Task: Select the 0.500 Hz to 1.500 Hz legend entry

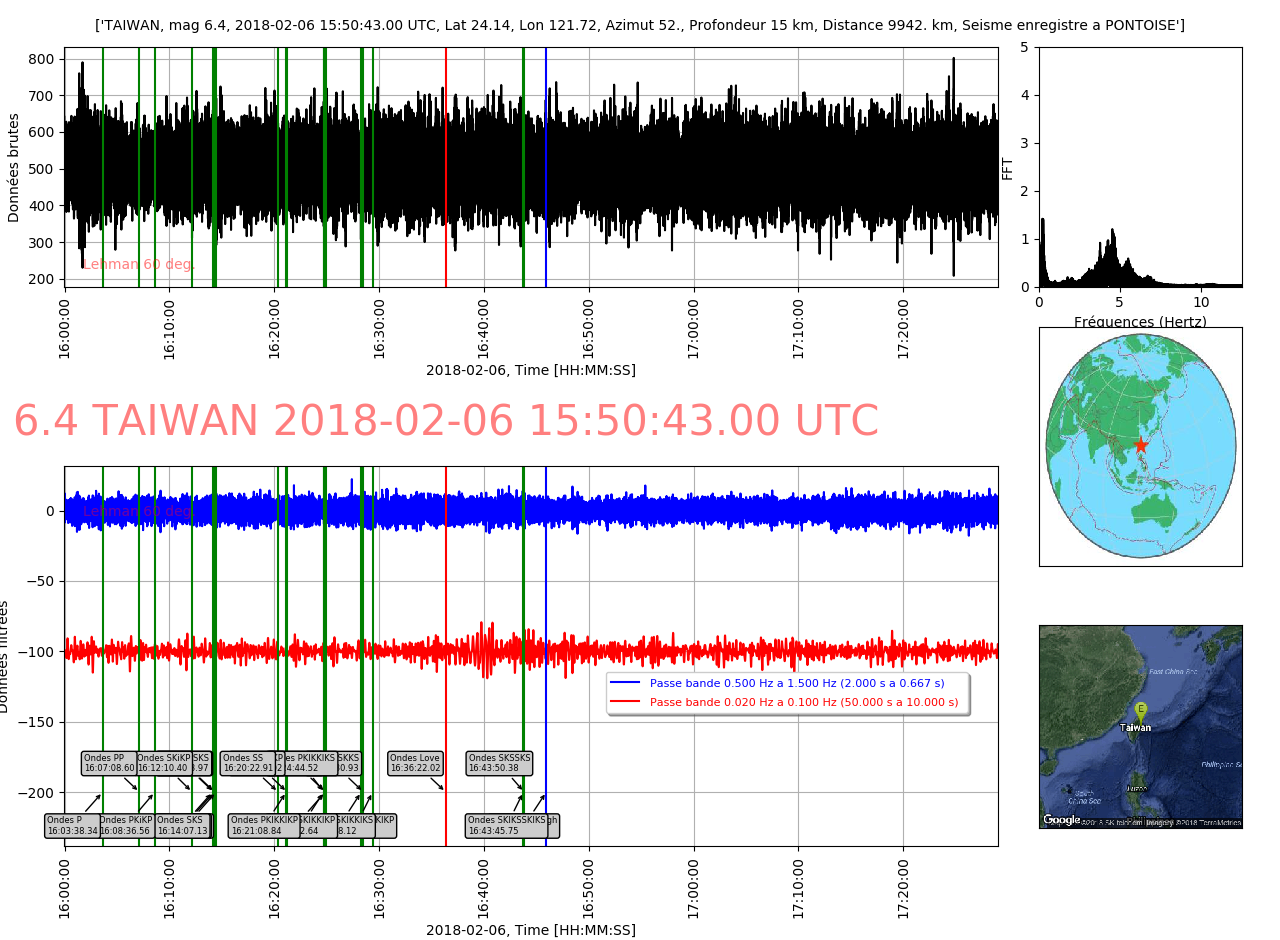Action: coord(797,683)
